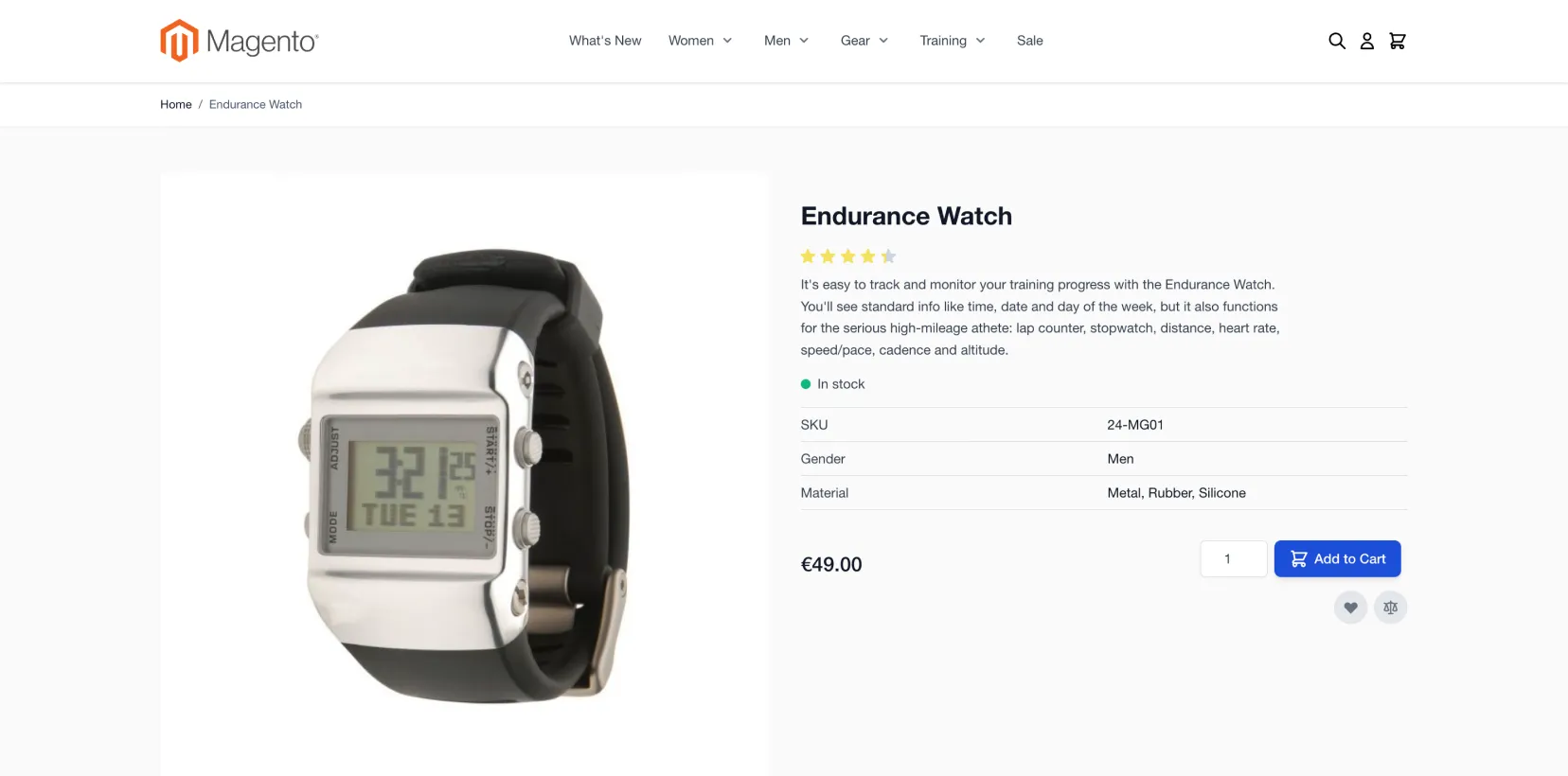Add product to compare scales icon
This screenshot has height=776, width=1568.
[1390, 608]
